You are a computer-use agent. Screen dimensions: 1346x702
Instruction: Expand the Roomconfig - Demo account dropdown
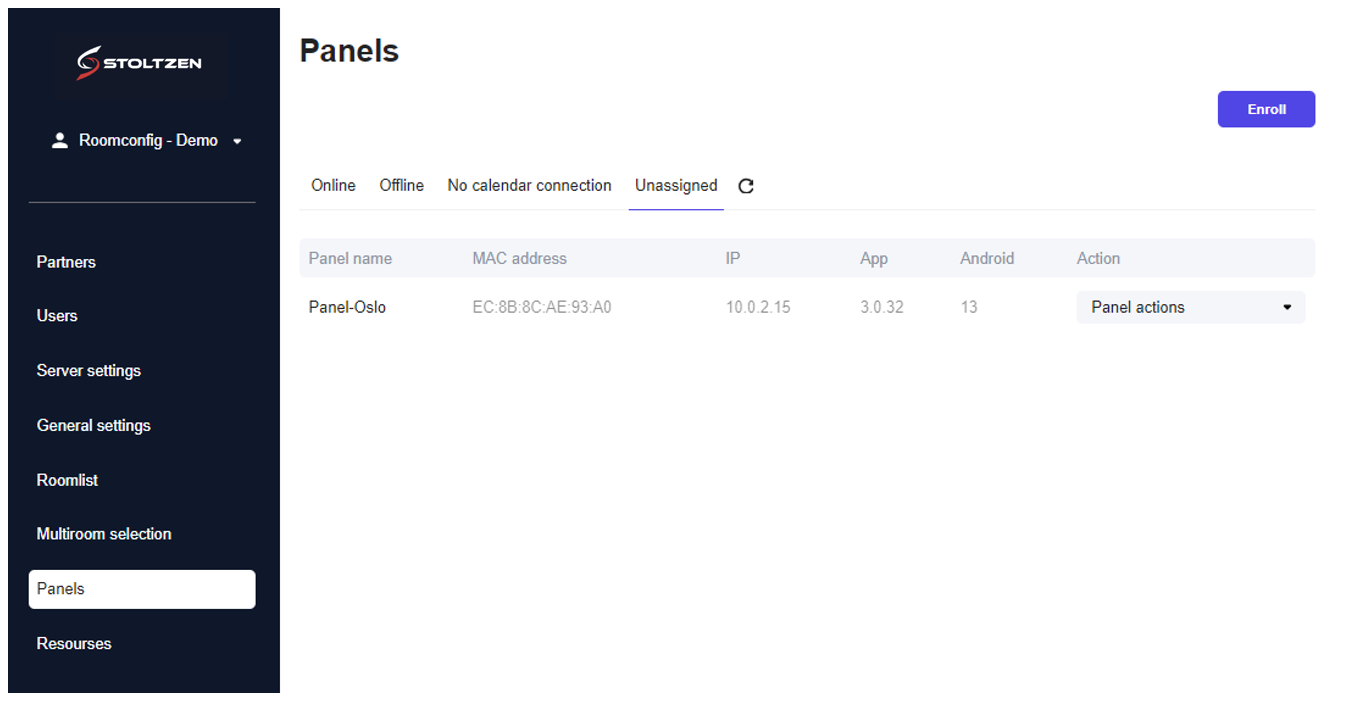coord(237,142)
